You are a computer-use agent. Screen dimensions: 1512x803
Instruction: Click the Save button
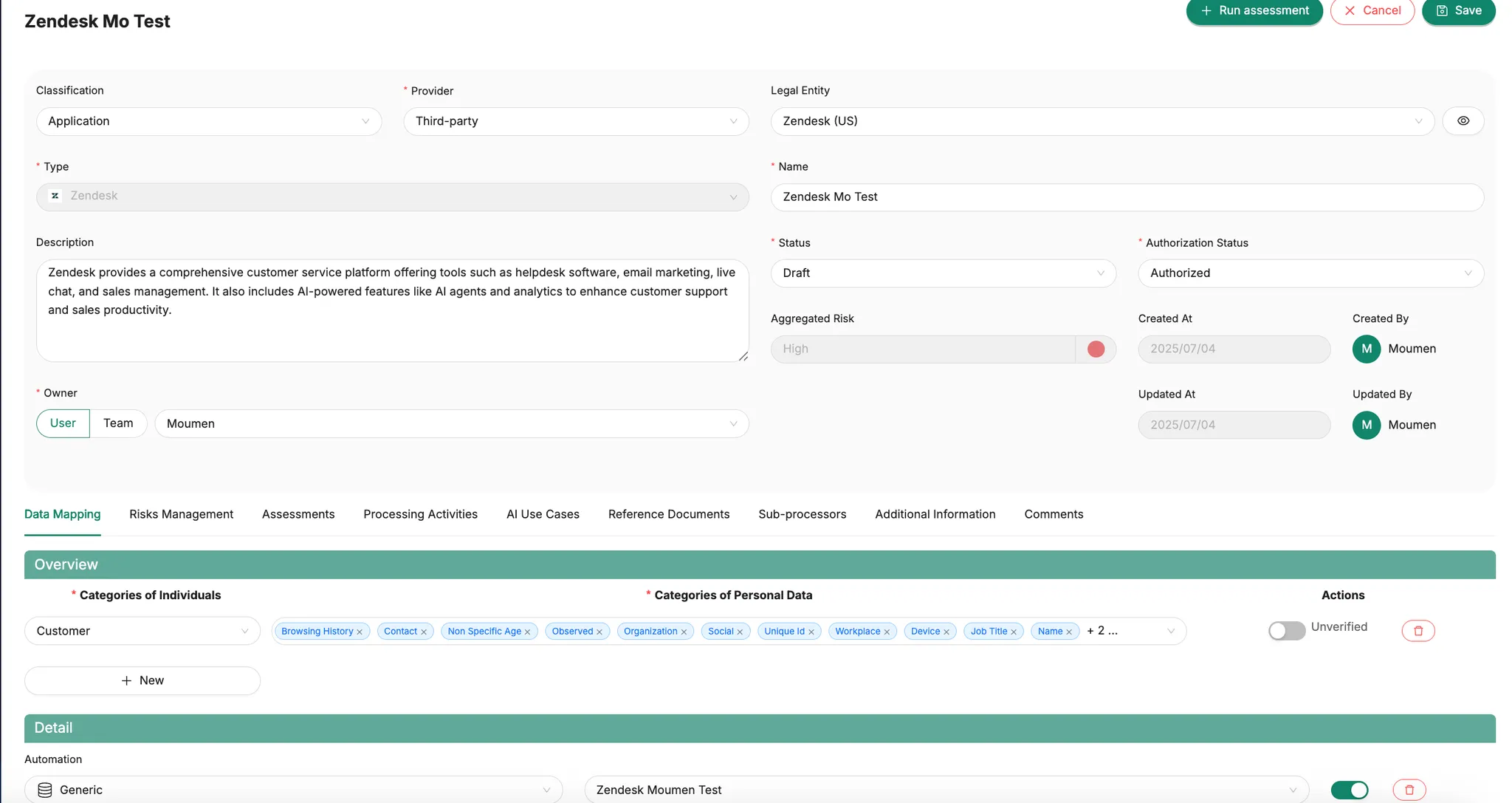(1459, 11)
